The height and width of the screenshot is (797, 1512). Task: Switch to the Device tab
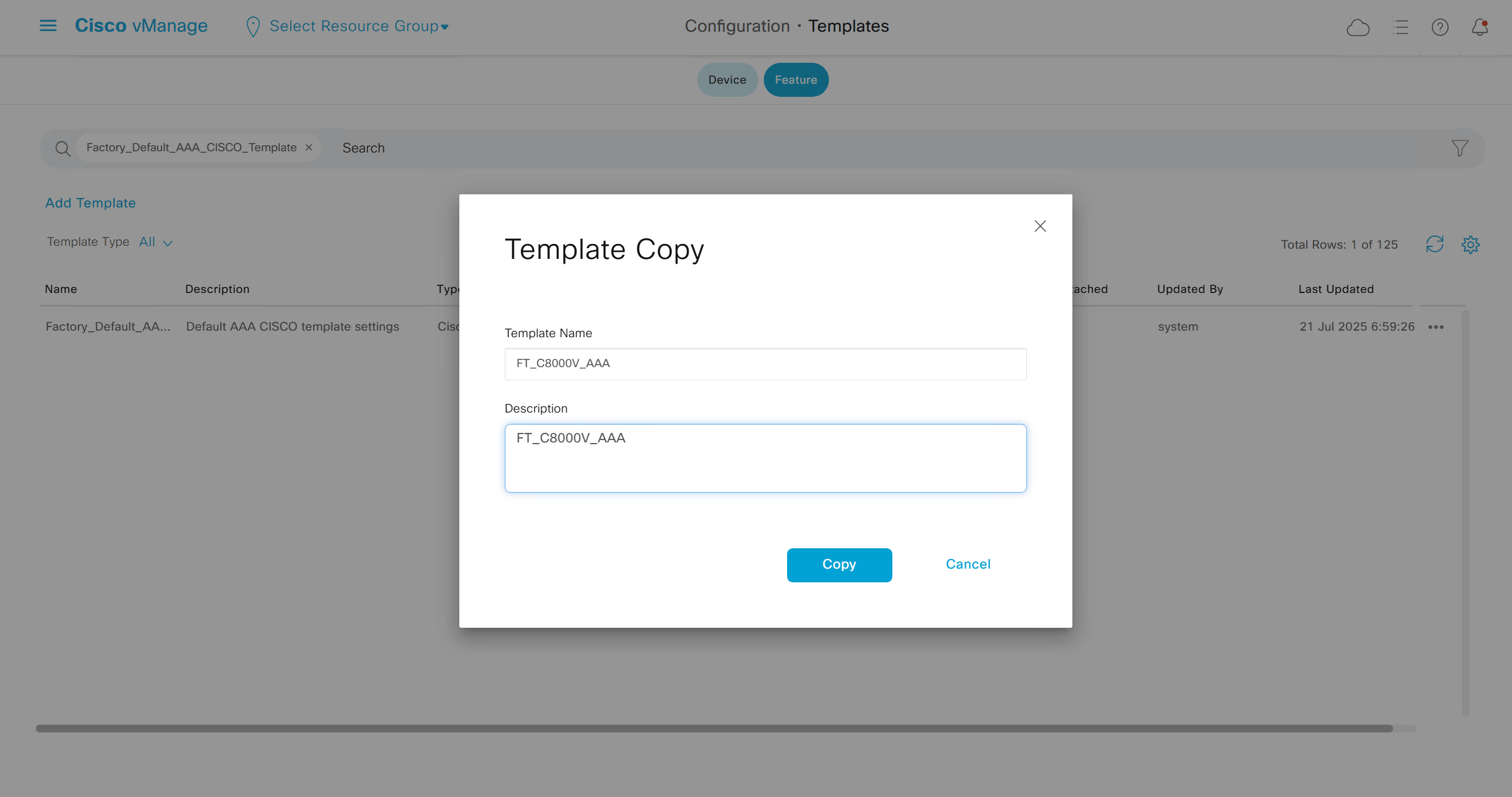[727, 80]
